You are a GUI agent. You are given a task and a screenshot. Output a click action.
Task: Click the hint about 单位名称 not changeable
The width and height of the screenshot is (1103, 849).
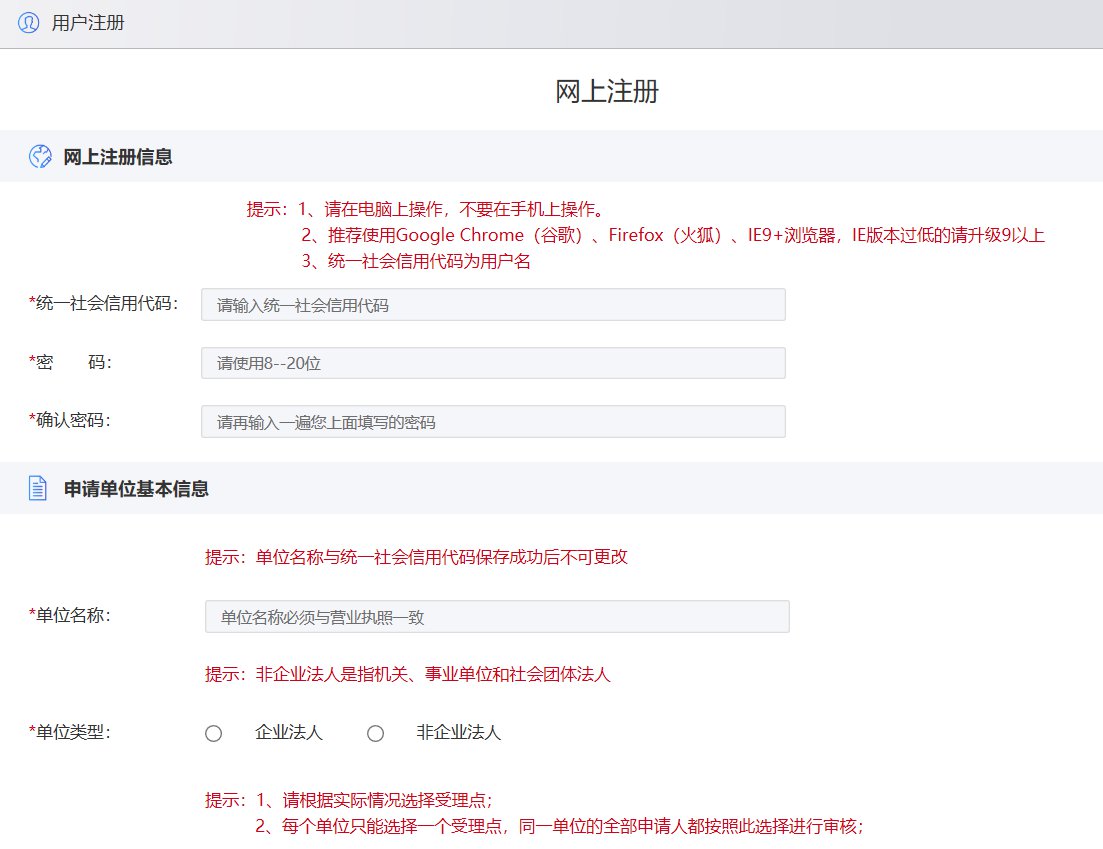(416, 557)
